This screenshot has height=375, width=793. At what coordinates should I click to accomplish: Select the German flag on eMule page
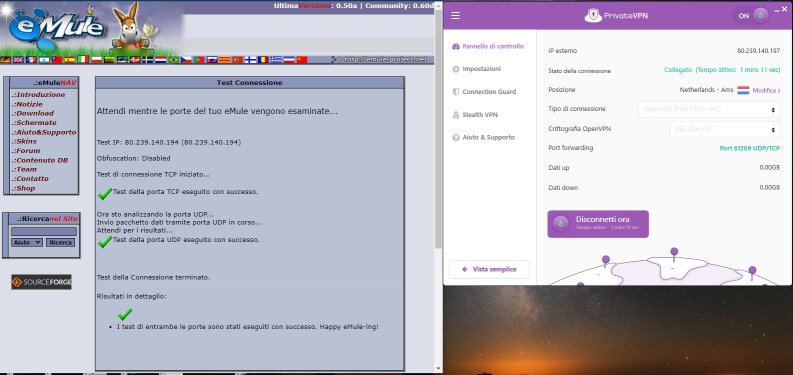coord(6,60)
